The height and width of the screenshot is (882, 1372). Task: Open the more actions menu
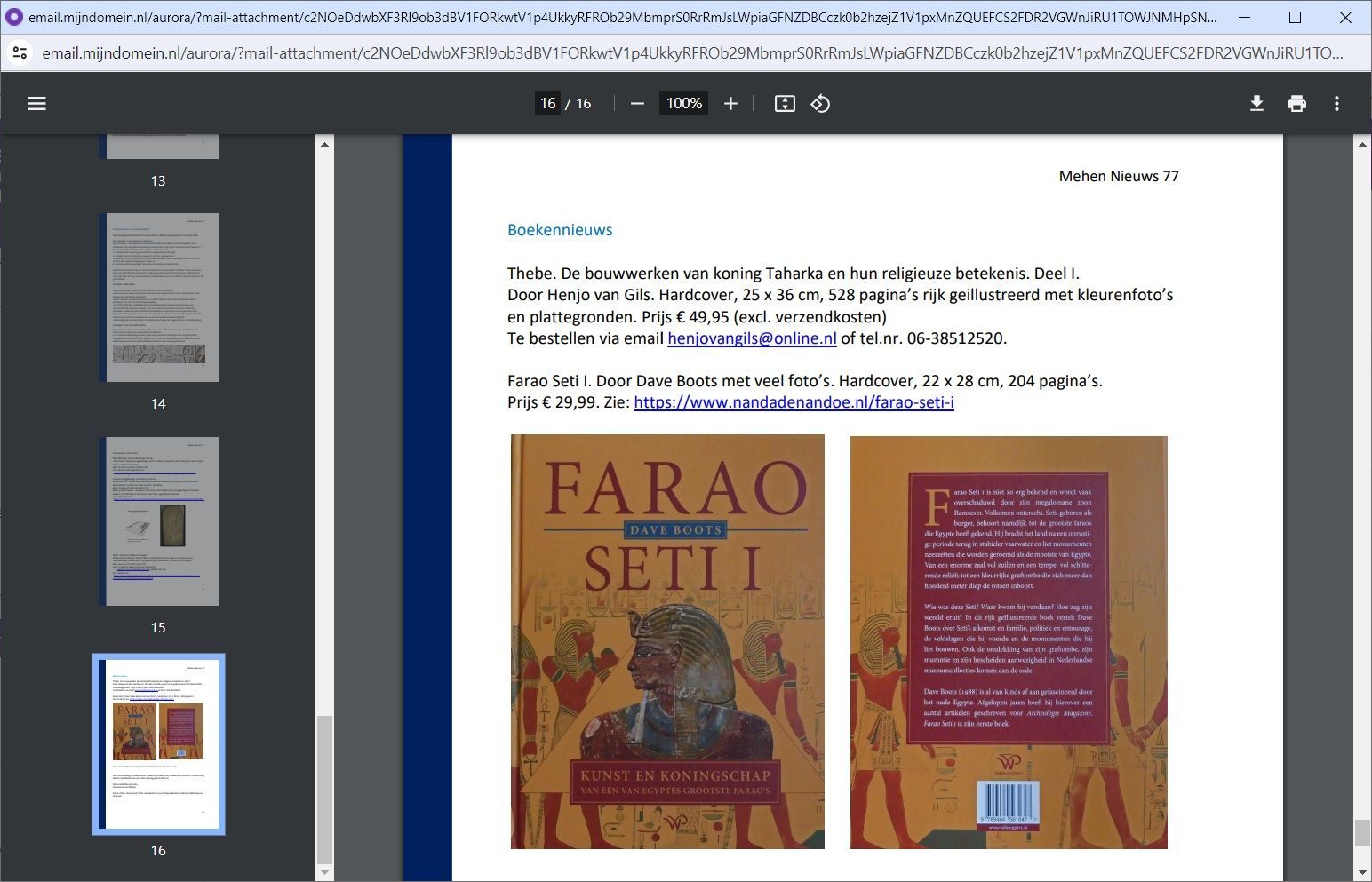tap(1336, 104)
